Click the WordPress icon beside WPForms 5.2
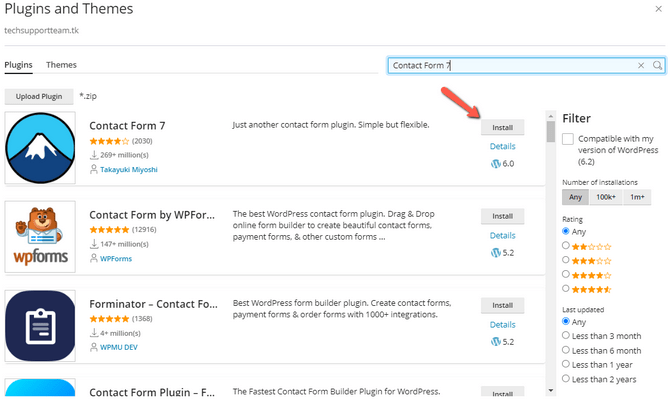Screen dimensions: 670x399 point(496,253)
